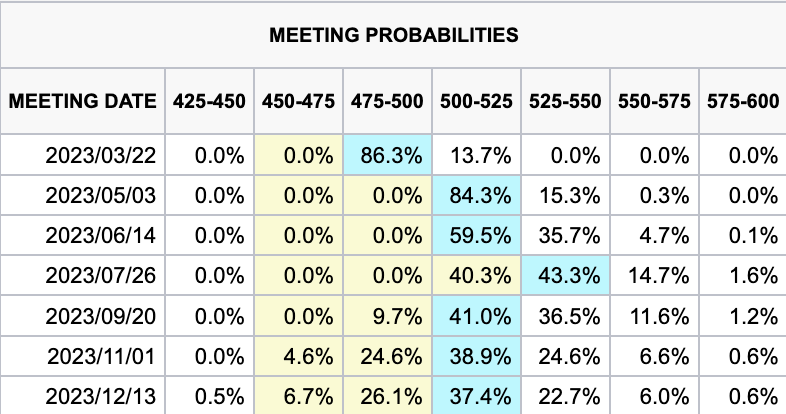The width and height of the screenshot is (786, 414).
Task: Click the 575-600 column header
Action: [x=742, y=101]
